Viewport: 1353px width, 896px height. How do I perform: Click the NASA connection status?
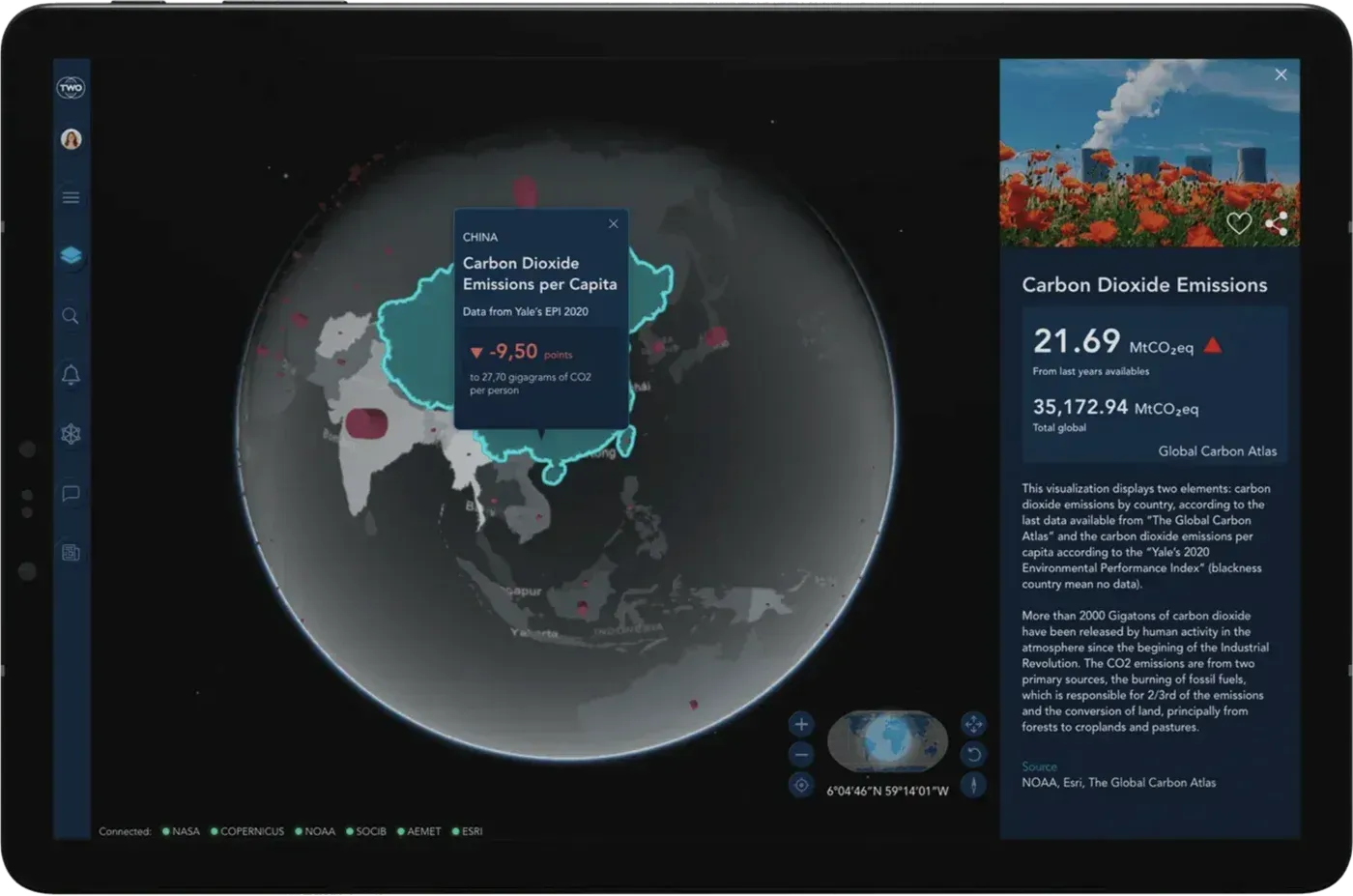point(181,831)
